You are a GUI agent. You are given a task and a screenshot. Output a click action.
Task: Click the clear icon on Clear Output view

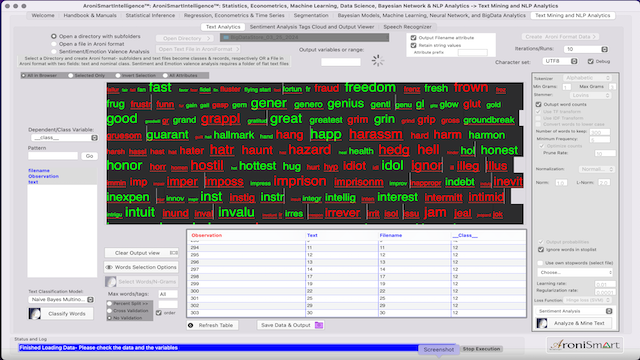coord(174,253)
